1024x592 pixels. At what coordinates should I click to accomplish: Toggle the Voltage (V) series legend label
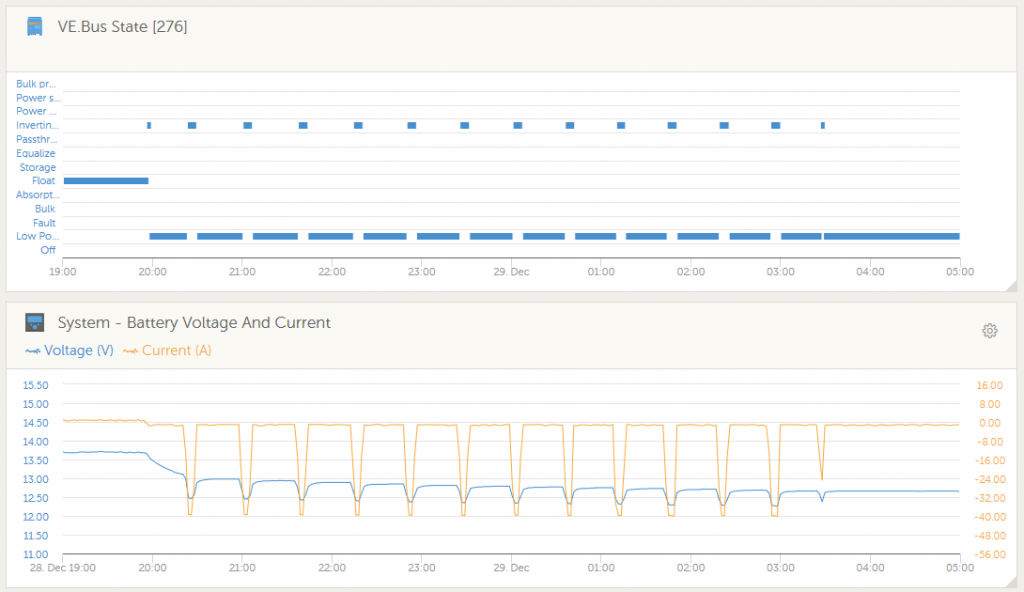pyautogui.click(x=77, y=351)
